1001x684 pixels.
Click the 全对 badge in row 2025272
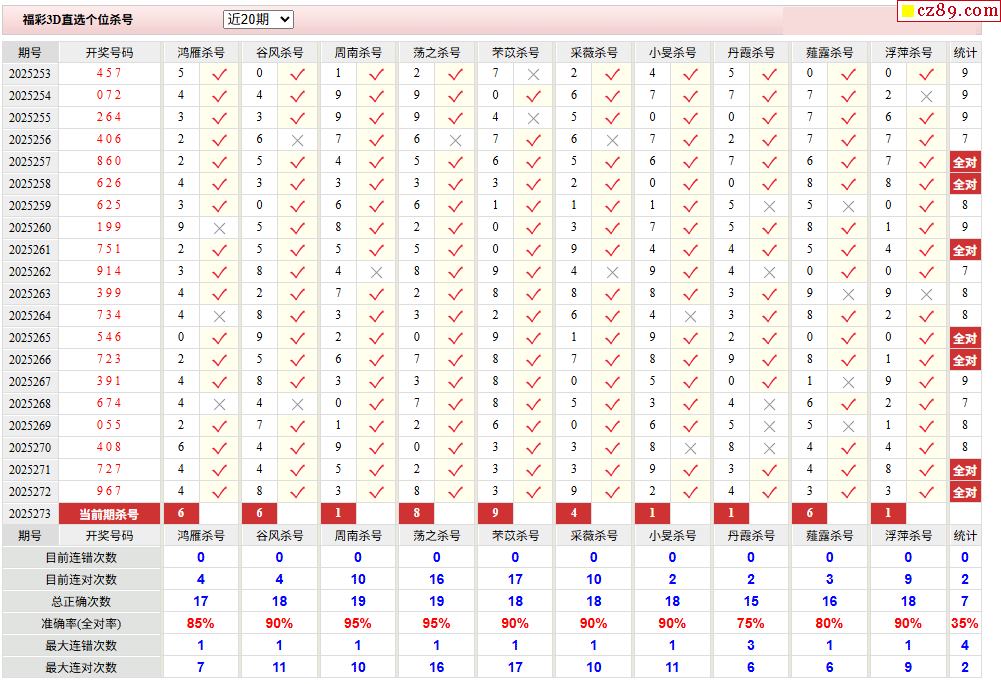(x=964, y=492)
